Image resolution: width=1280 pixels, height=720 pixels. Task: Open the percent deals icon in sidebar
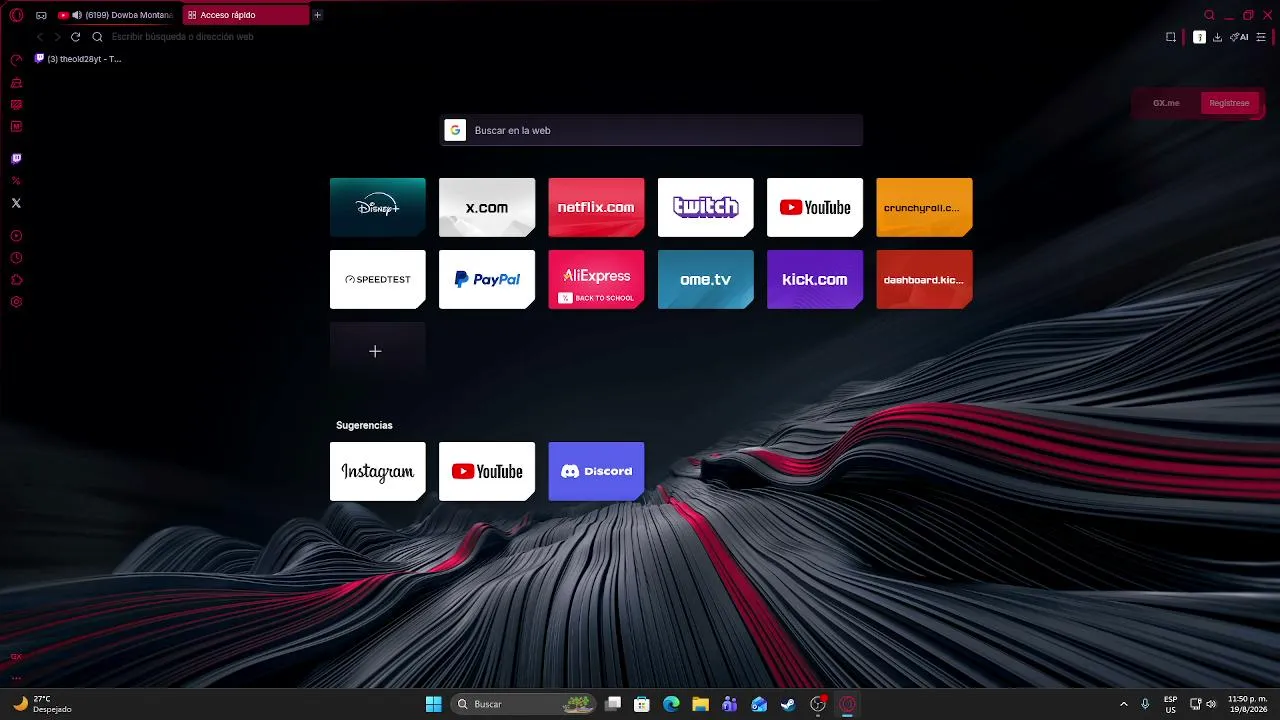pyautogui.click(x=16, y=181)
